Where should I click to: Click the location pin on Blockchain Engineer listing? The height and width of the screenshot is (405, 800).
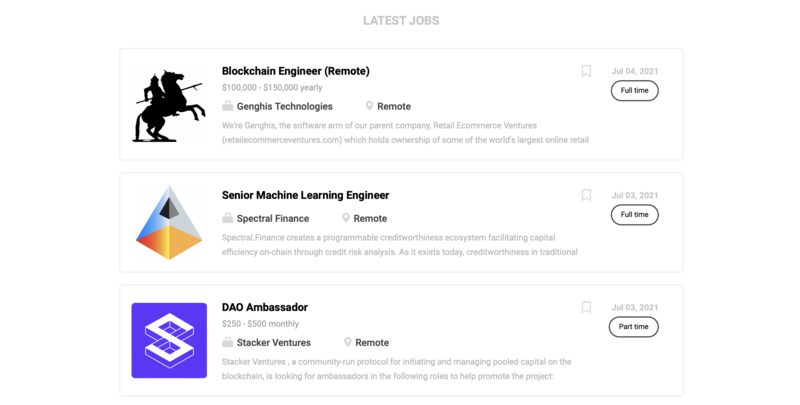[x=369, y=106]
